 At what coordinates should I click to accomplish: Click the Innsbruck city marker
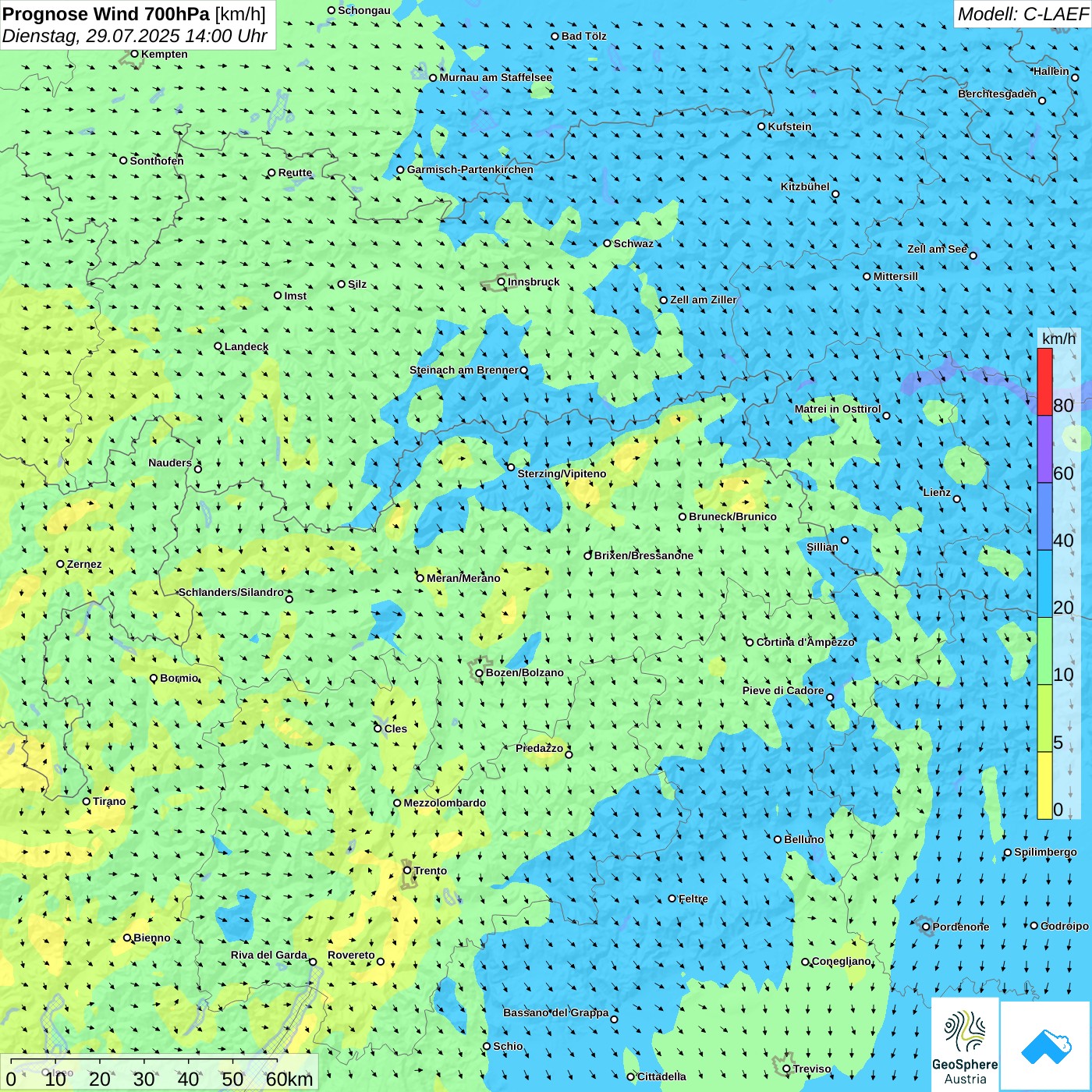[502, 282]
